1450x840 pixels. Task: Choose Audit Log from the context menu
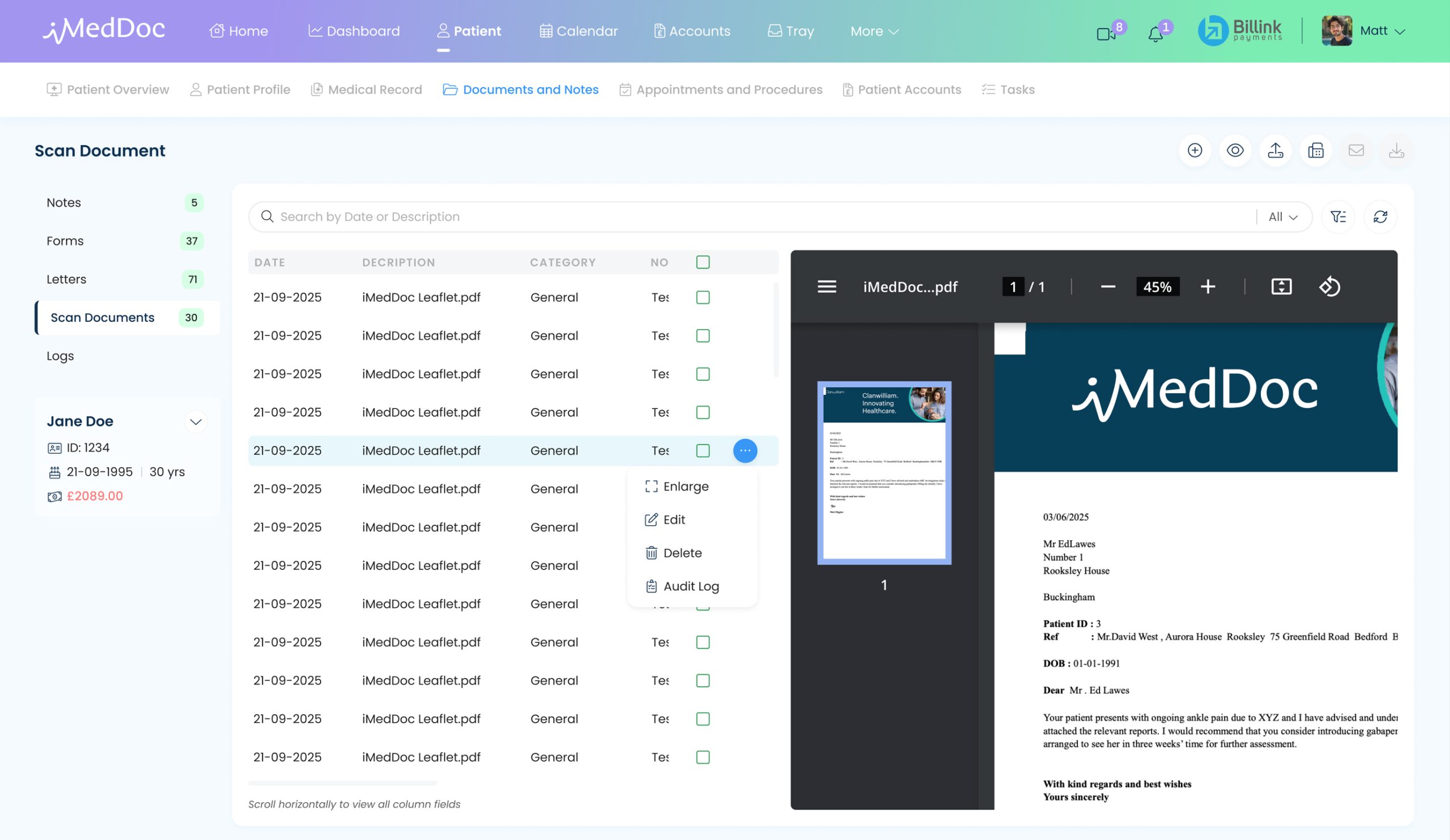pos(690,586)
